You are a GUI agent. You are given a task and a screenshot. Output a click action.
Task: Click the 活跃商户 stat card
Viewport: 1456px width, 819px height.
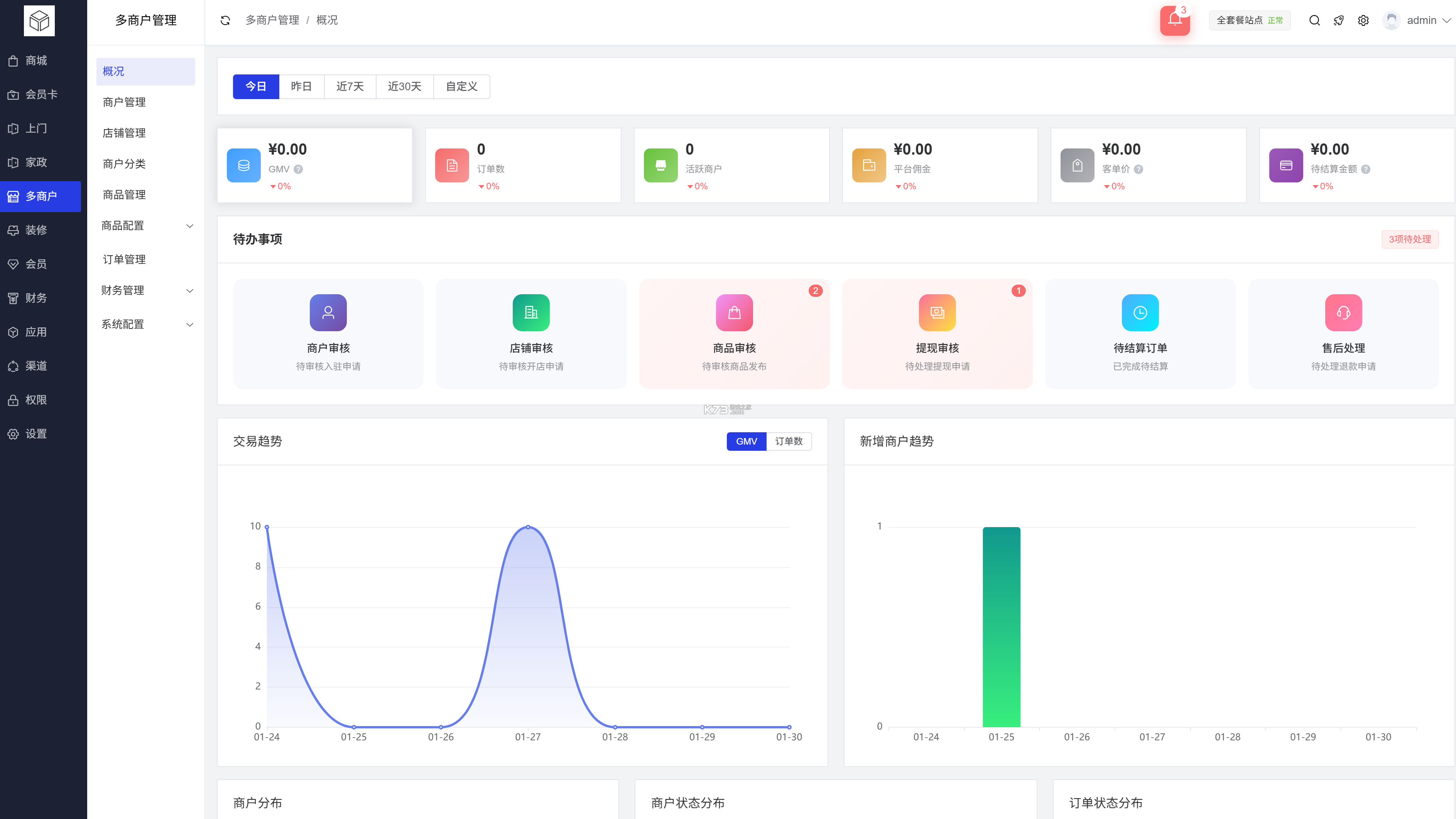pyautogui.click(x=731, y=165)
